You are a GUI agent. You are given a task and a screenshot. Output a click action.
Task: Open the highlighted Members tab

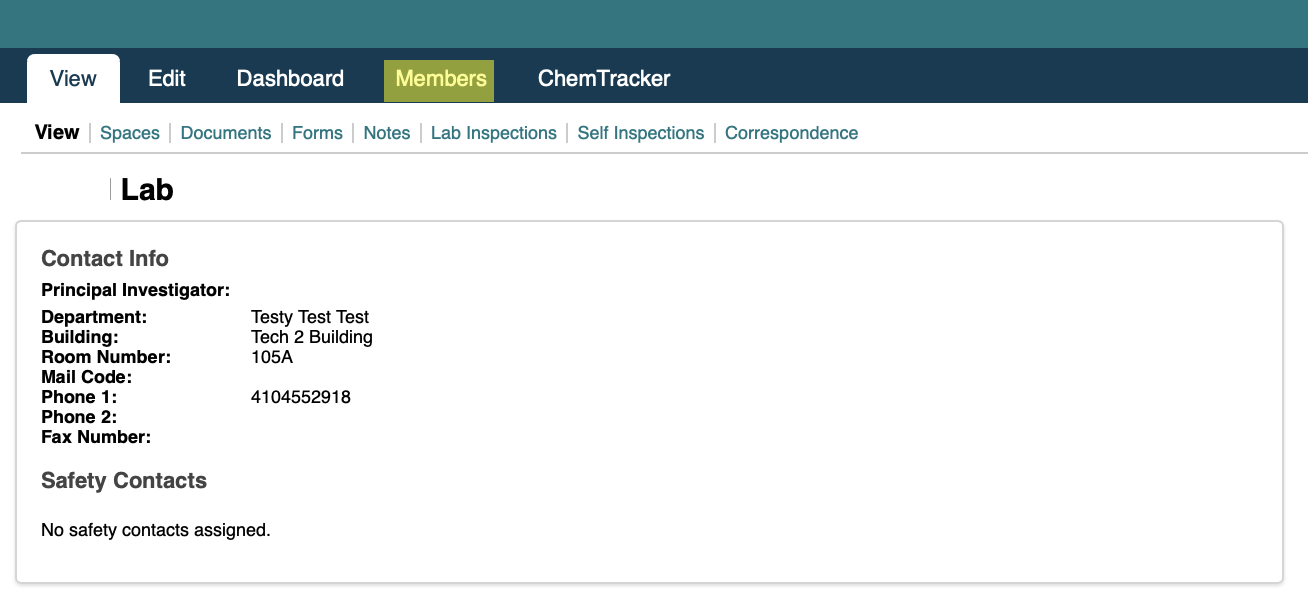pos(439,80)
